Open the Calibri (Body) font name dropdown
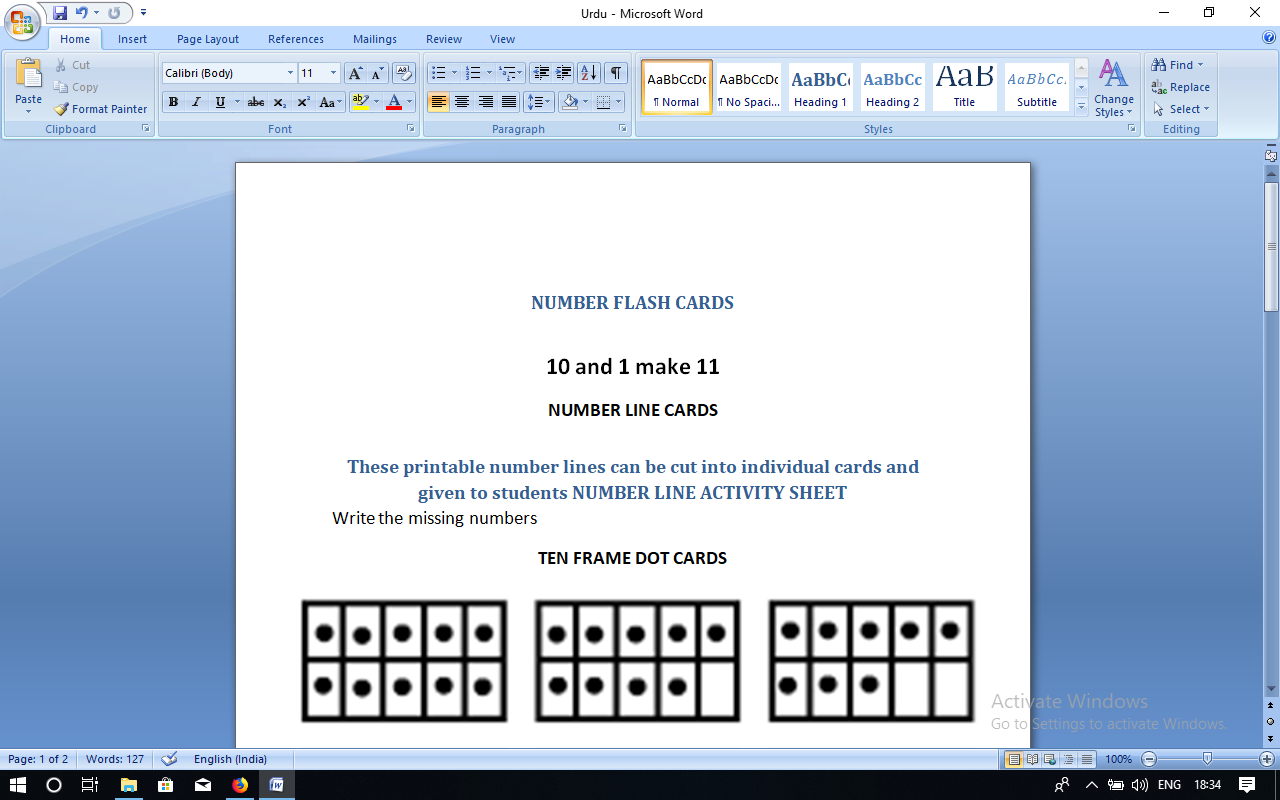Image resolution: width=1280 pixels, height=800 pixels. coord(290,73)
